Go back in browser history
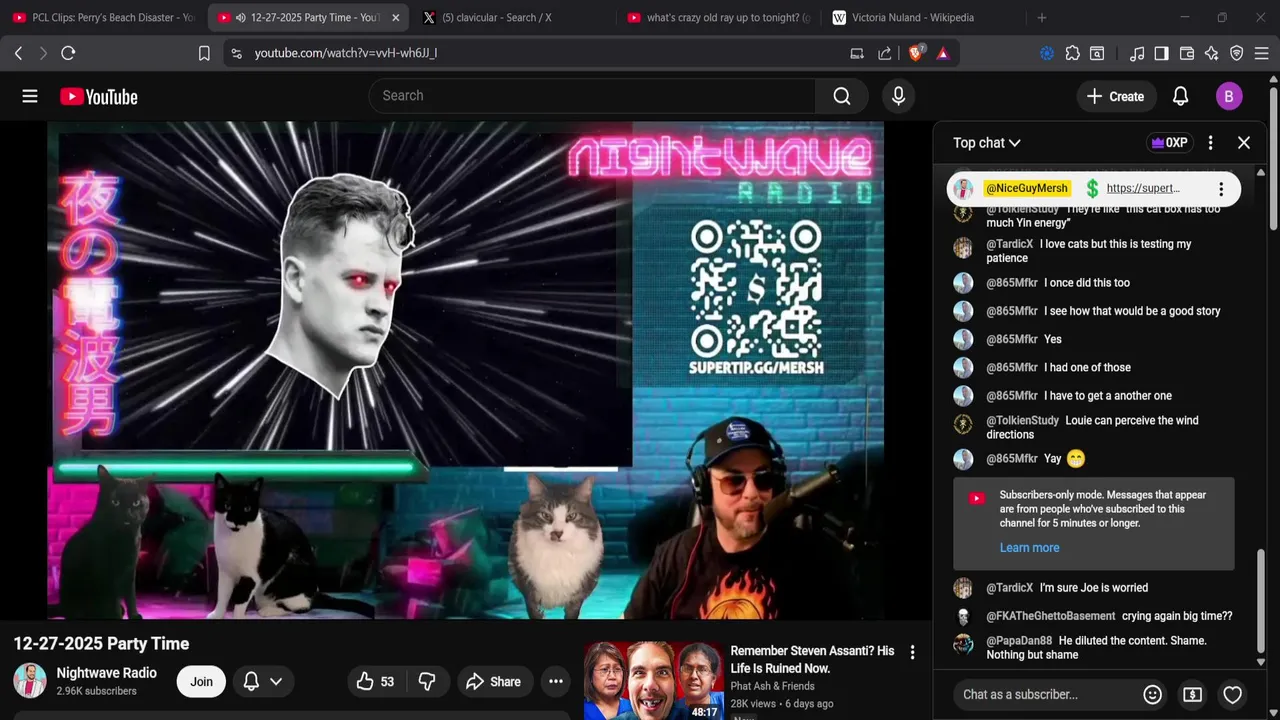Viewport: 1280px width, 720px height. [18, 53]
